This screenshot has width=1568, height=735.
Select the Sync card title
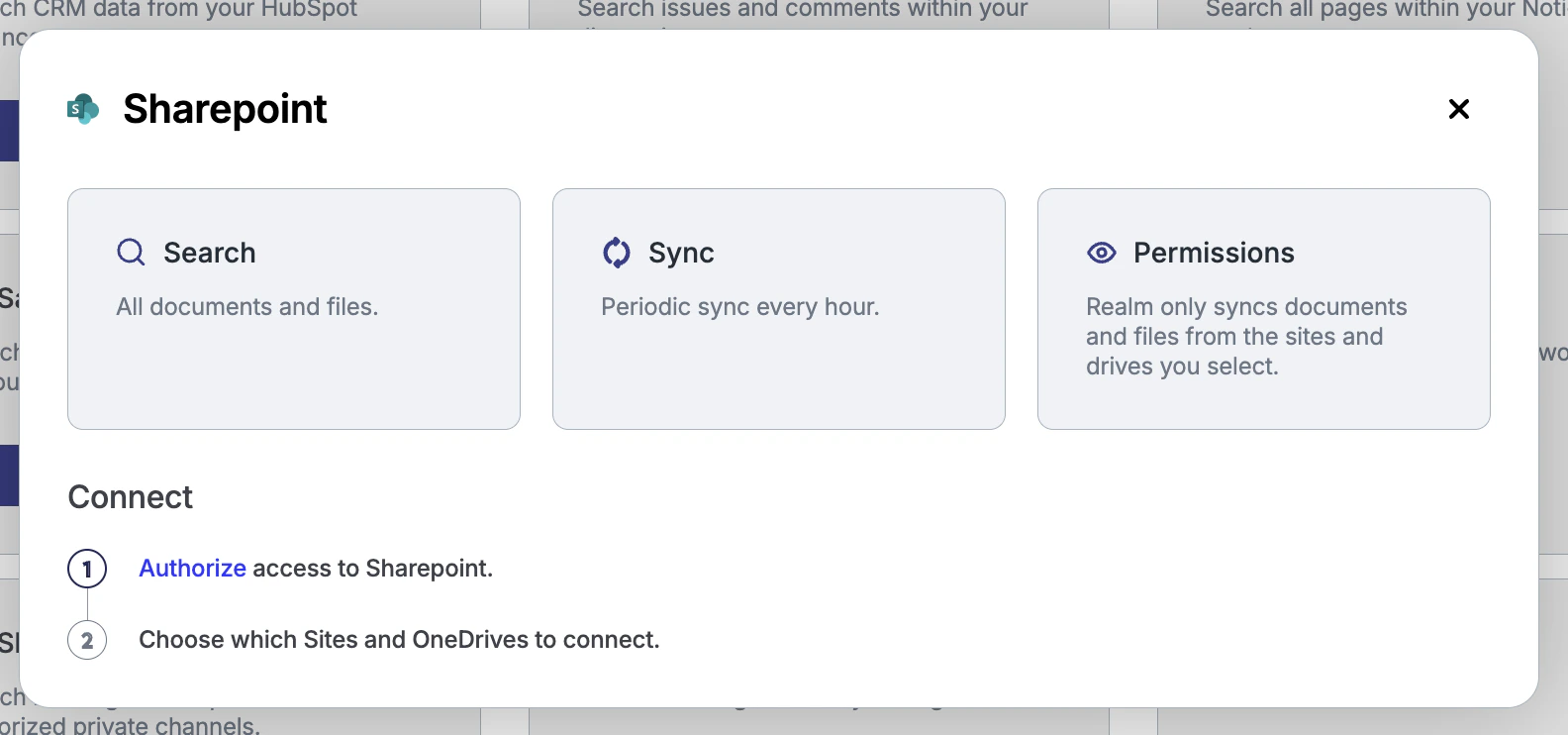point(681,254)
